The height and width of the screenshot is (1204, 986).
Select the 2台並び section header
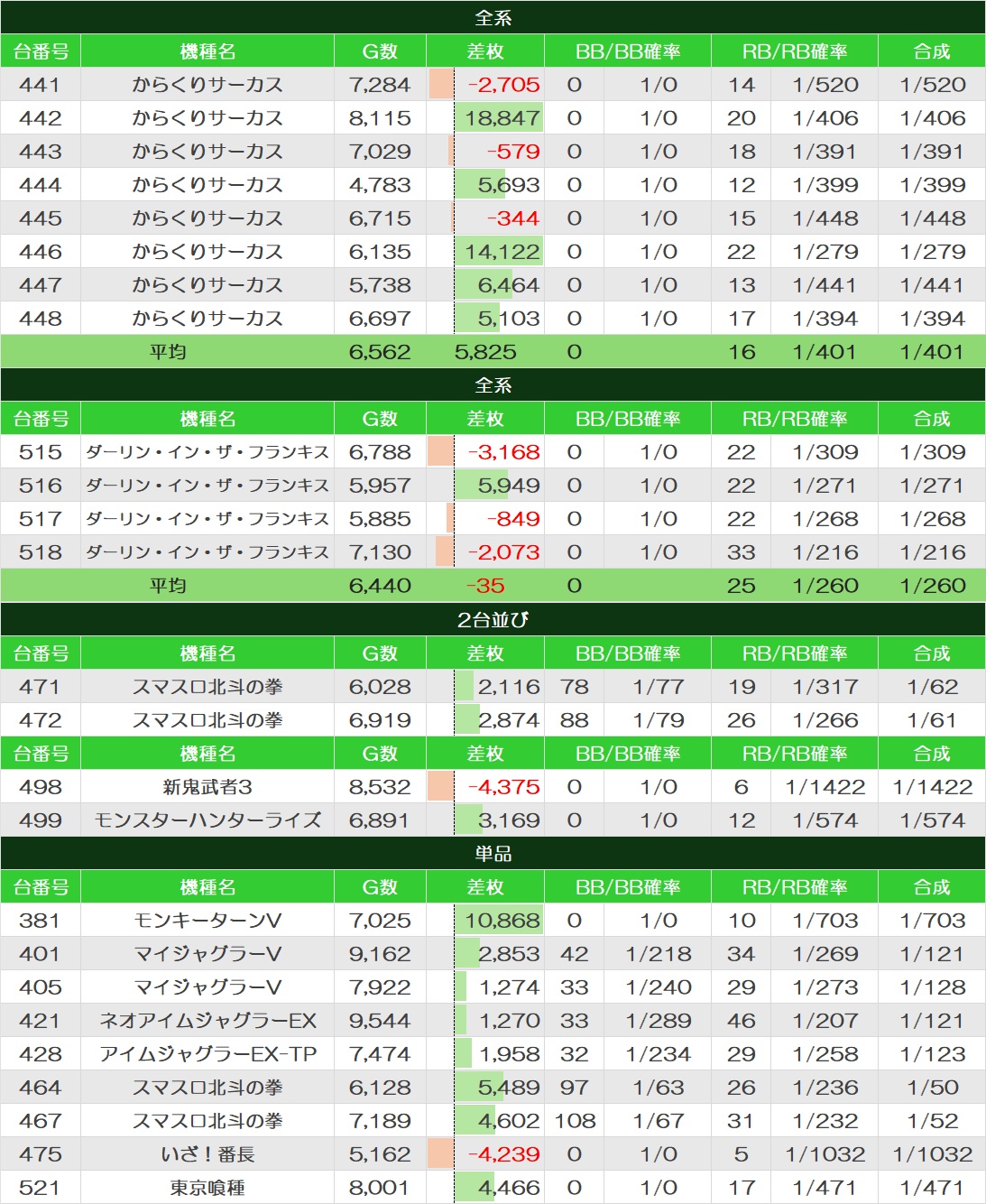[x=493, y=619]
